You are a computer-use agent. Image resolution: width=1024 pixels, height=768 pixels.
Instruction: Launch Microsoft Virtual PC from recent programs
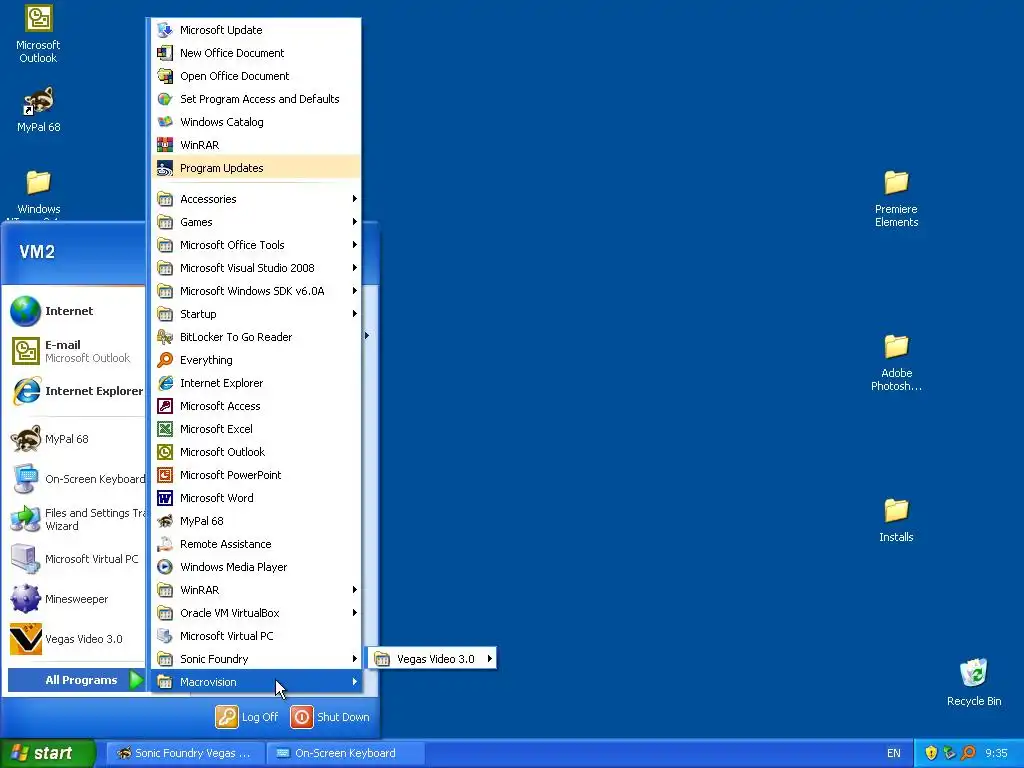76,559
